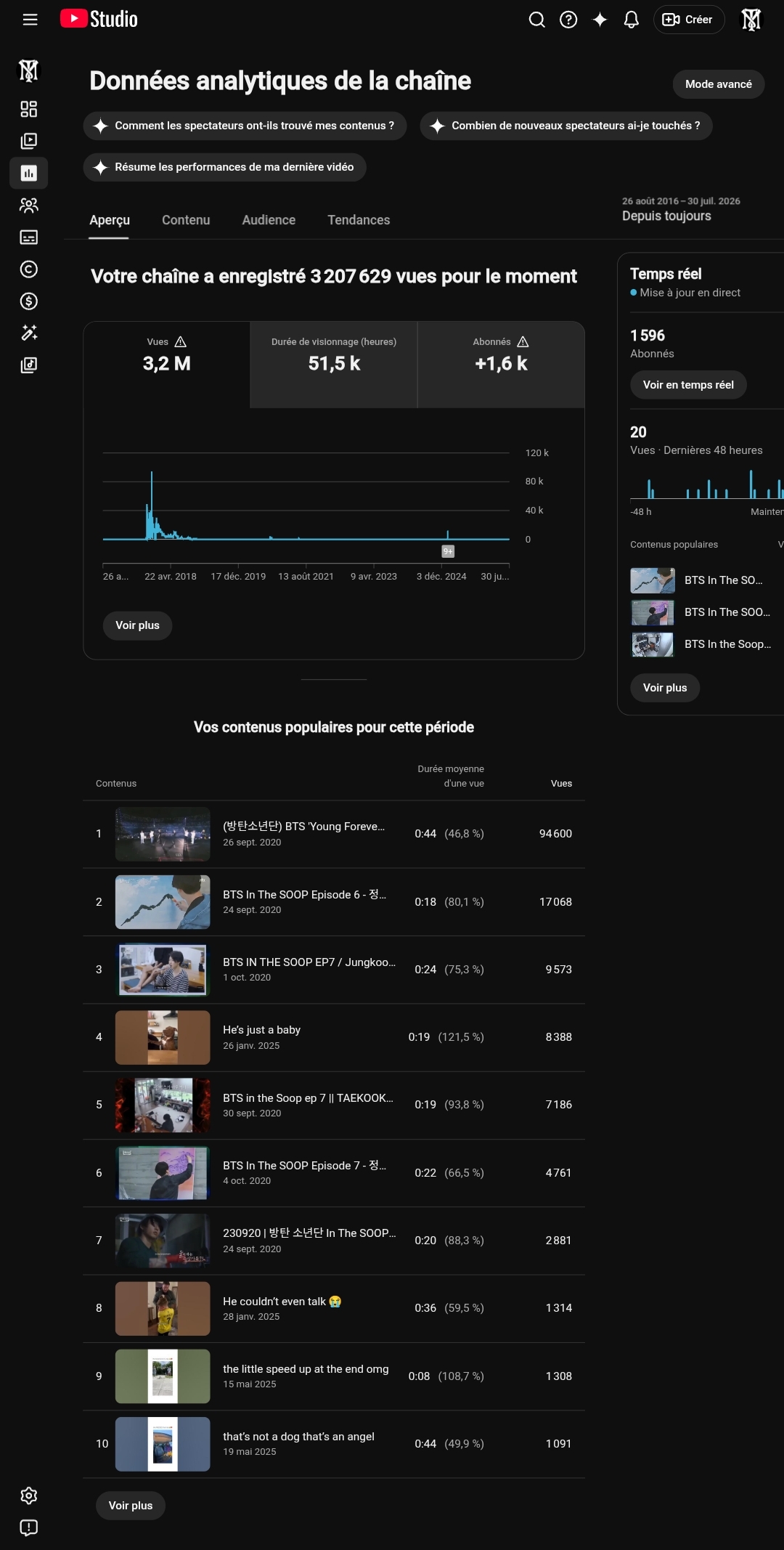Switch to Mode avancé

tap(719, 84)
